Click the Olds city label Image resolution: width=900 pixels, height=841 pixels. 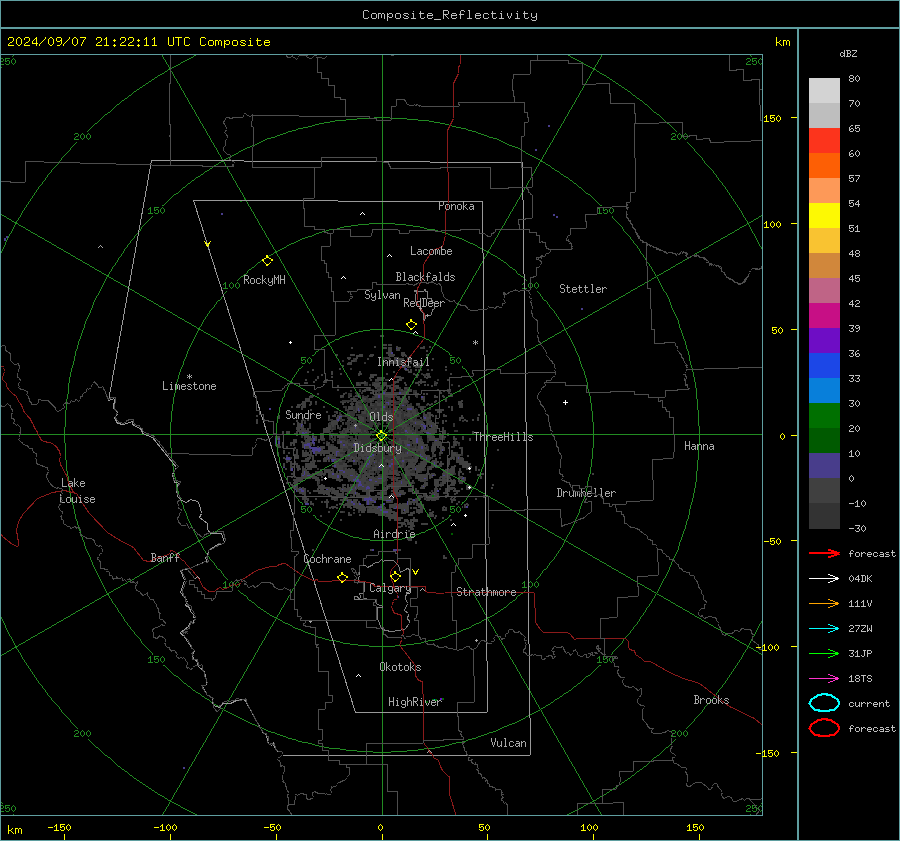[381, 417]
